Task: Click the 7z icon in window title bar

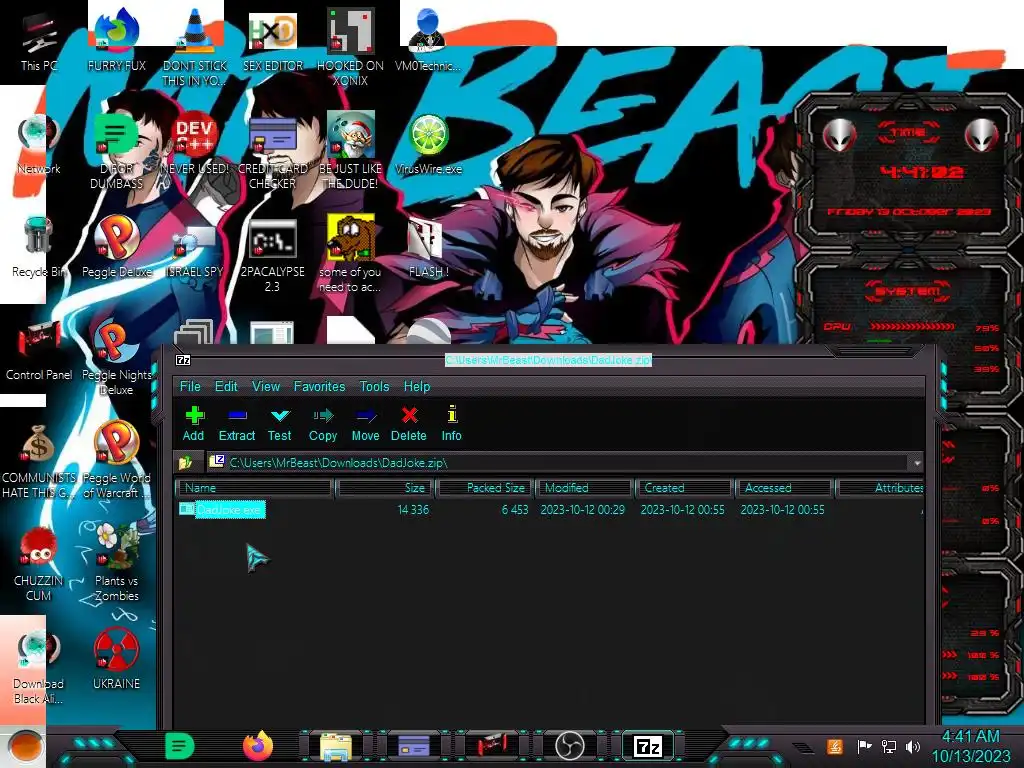Action: tap(184, 360)
